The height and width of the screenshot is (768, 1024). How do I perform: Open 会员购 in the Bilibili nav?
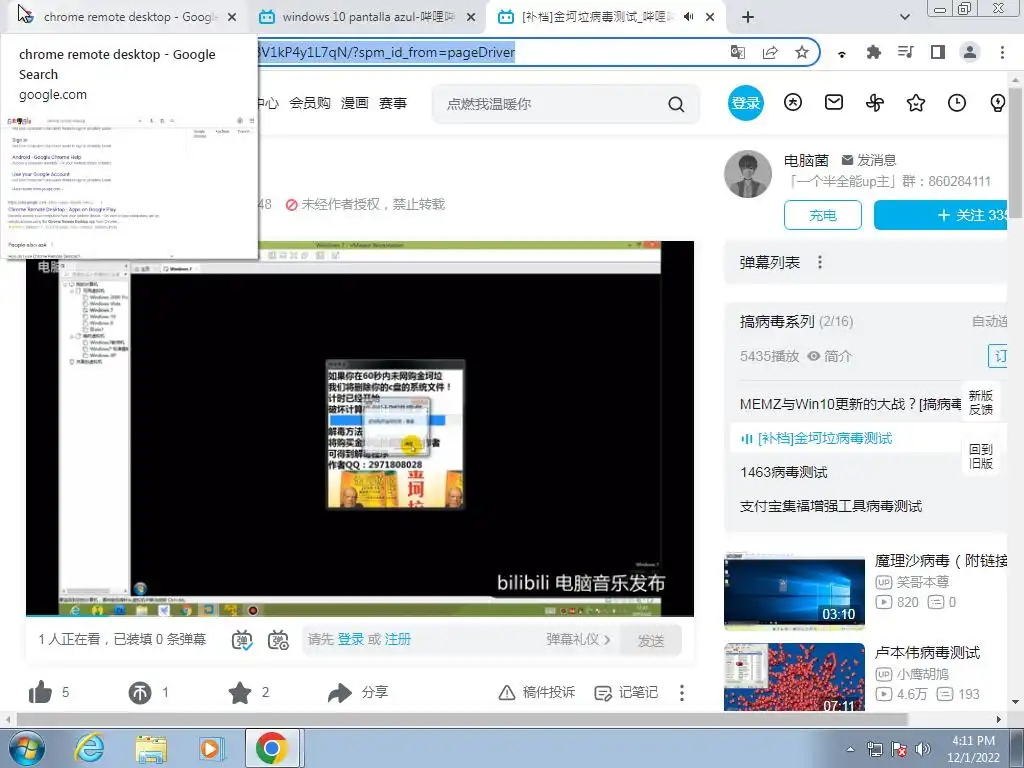tap(310, 103)
